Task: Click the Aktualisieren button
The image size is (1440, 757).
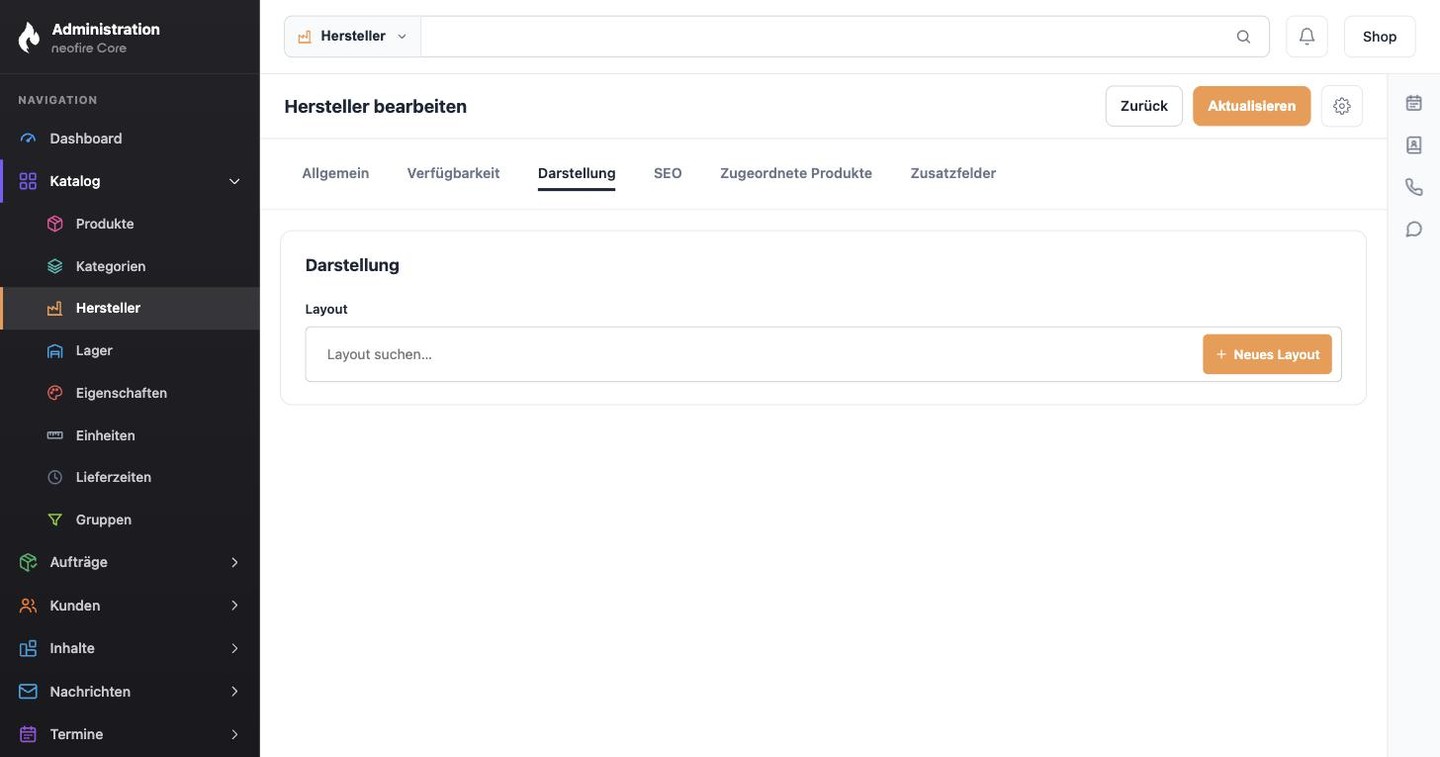Action: [1252, 106]
